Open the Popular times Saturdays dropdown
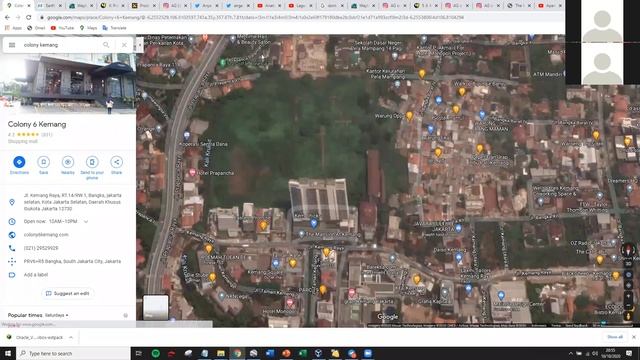640x360 pixels. click(x=56, y=316)
